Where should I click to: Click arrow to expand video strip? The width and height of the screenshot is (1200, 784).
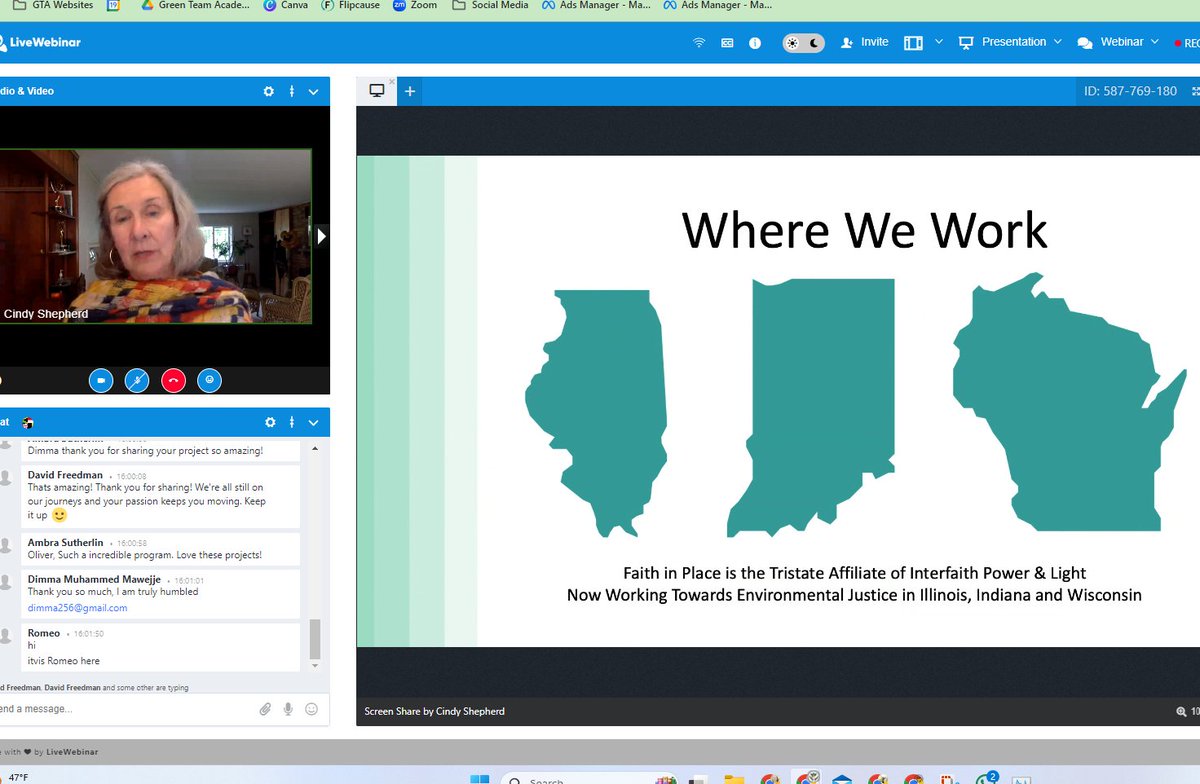[322, 237]
